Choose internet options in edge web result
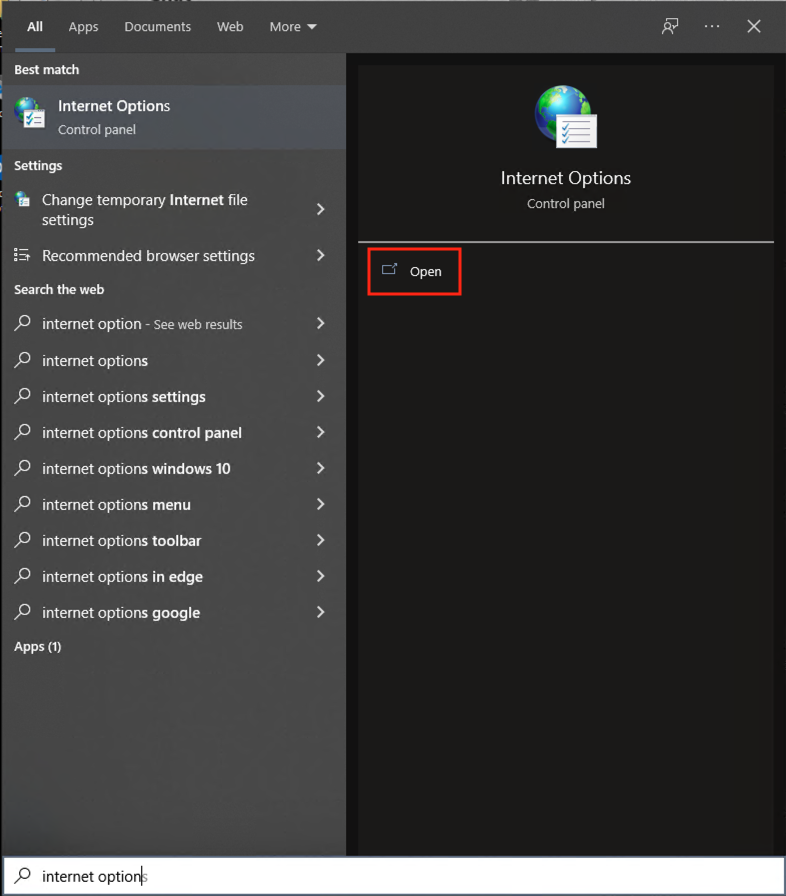The image size is (786, 896). 122,577
